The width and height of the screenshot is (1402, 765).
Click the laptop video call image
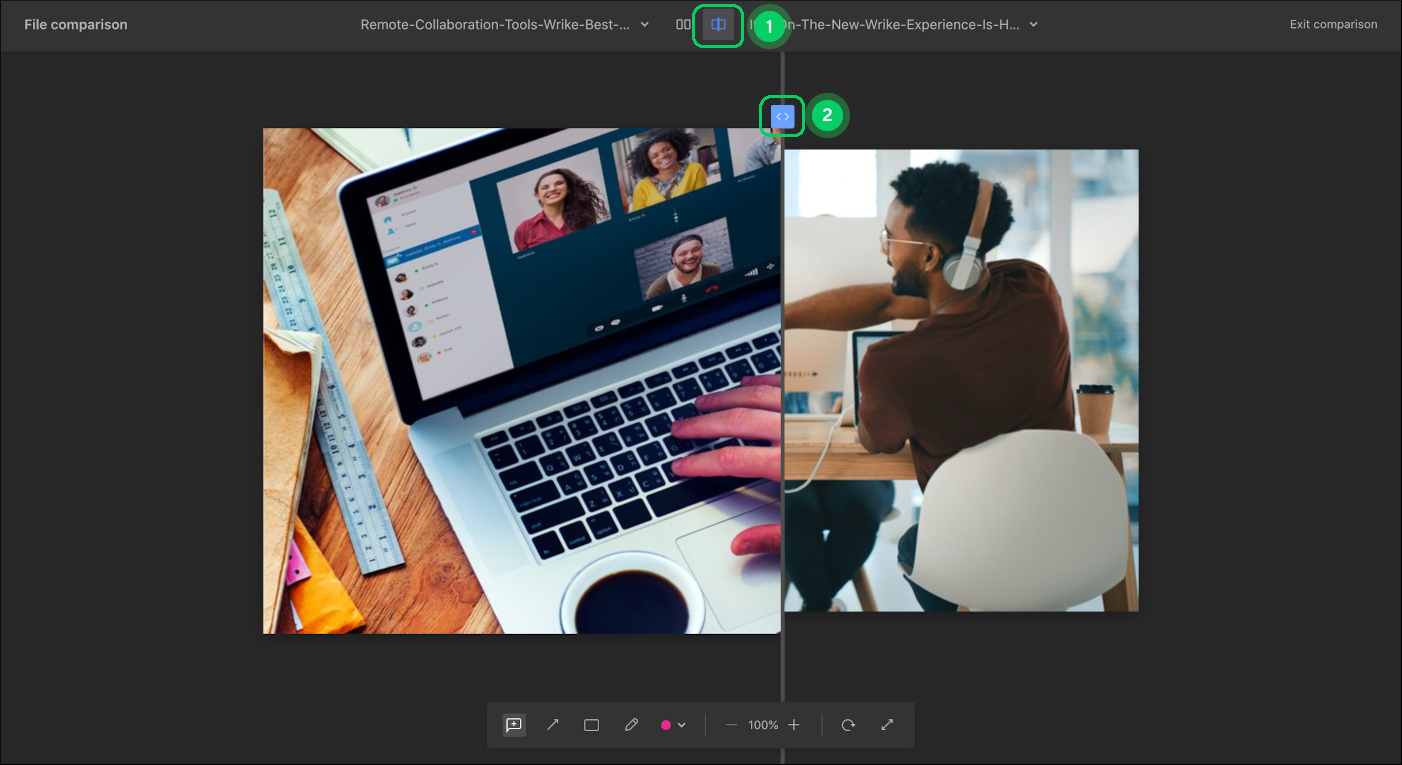pyautogui.click(x=520, y=380)
